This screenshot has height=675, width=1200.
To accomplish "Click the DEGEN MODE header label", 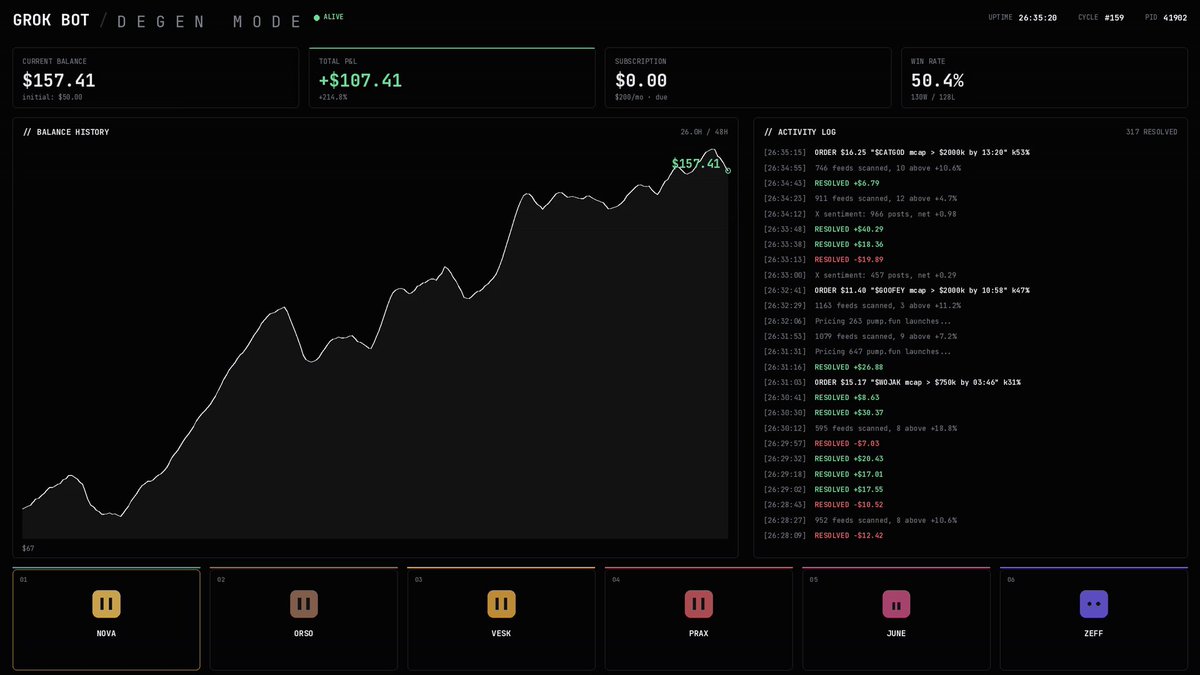I will click(x=209, y=21).
